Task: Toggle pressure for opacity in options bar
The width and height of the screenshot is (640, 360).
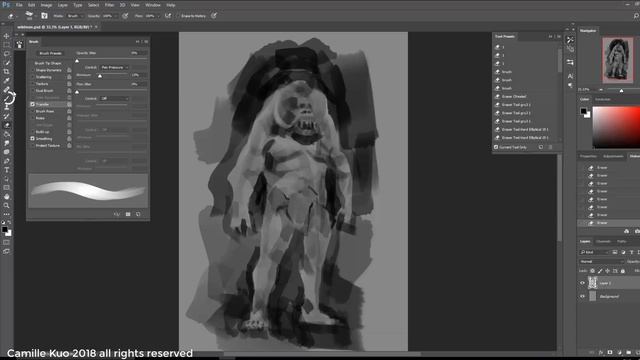Action: [x=125, y=16]
